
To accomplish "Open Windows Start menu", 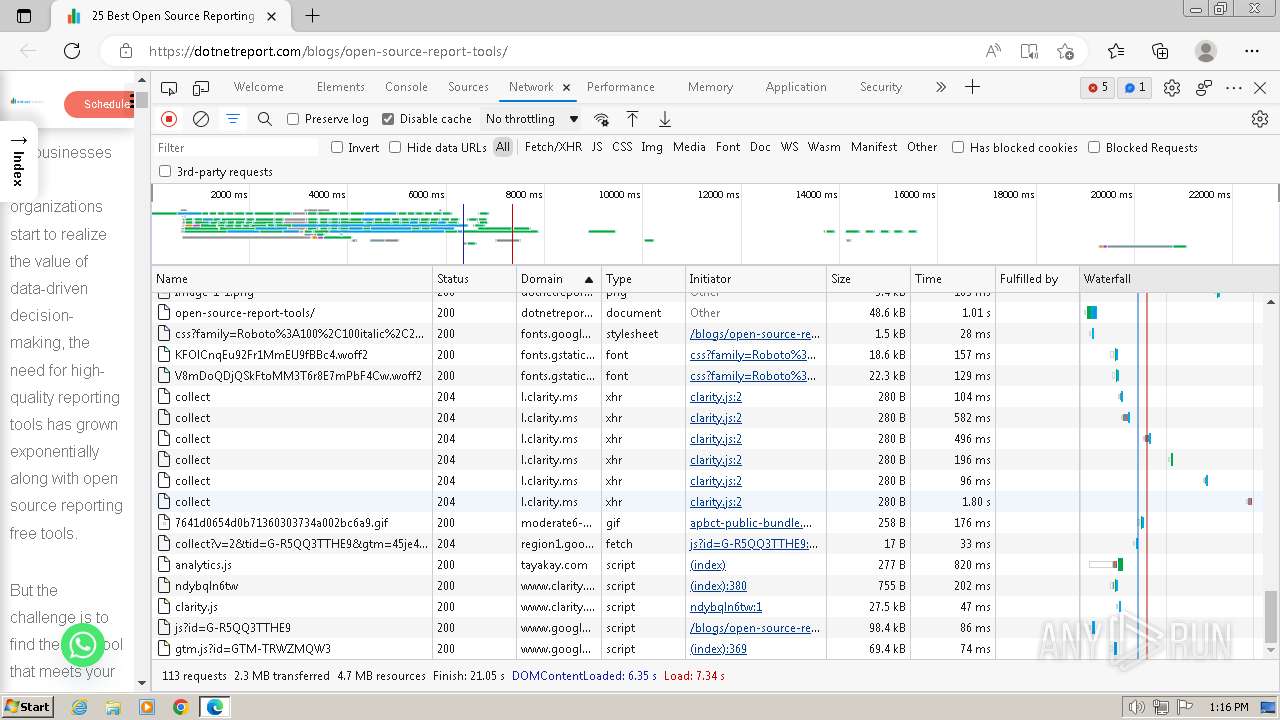I will (x=27, y=707).
